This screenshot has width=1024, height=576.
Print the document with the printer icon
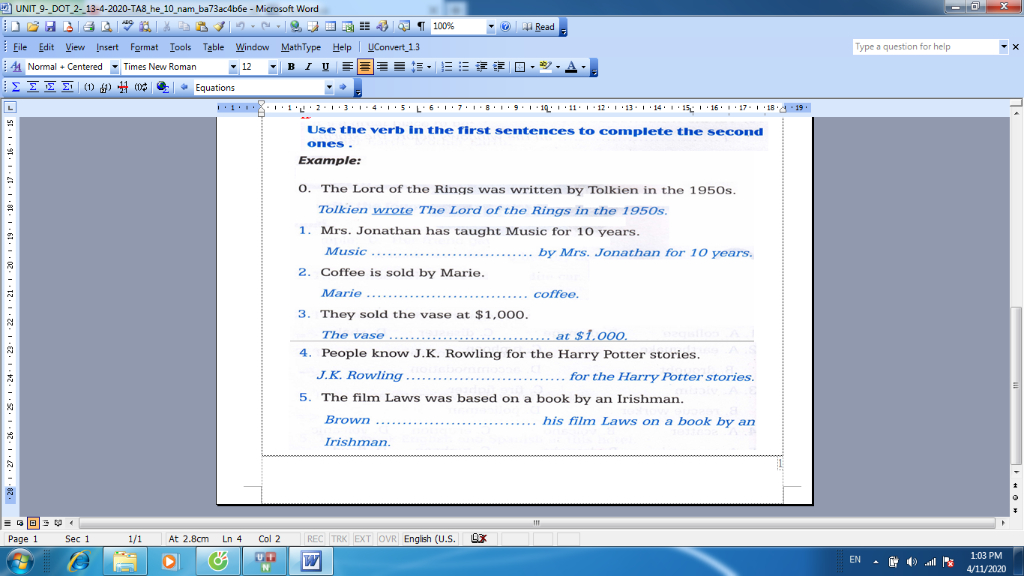(89, 27)
